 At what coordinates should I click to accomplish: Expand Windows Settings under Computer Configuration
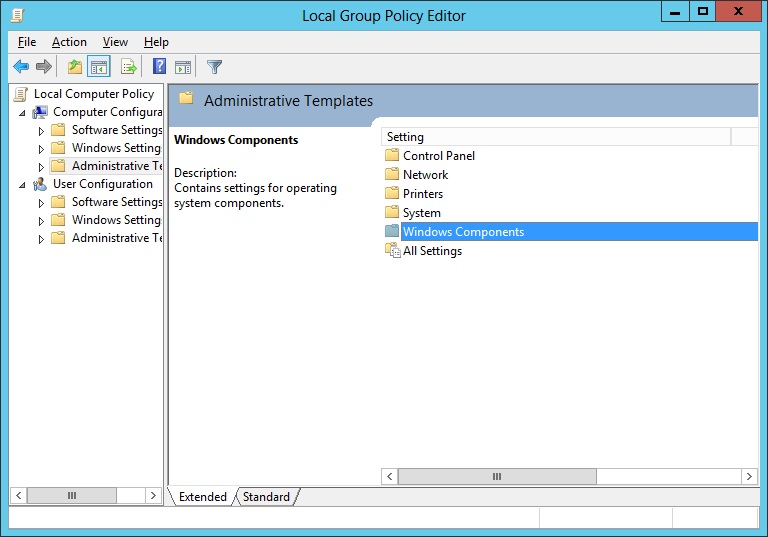pyautogui.click(x=41, y=149)
